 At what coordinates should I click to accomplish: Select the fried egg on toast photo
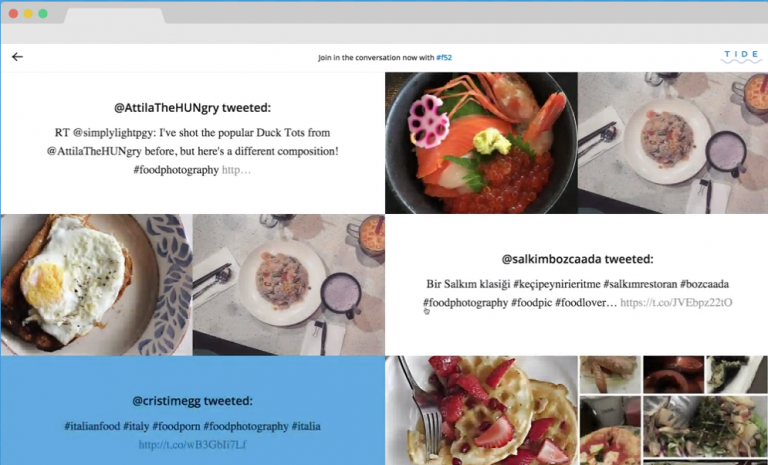tap(96, 285)
